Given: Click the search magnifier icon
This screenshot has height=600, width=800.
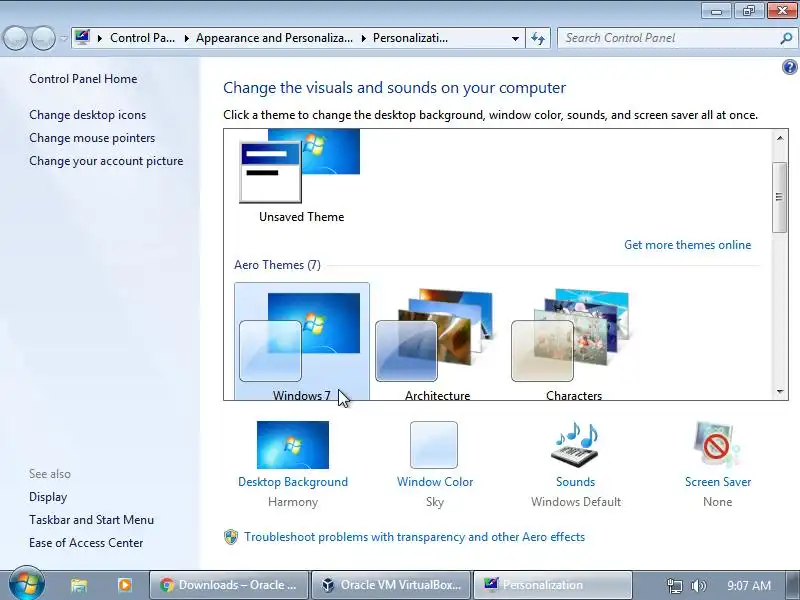Looking at the screenshot, I should click(x=786, y=38).
